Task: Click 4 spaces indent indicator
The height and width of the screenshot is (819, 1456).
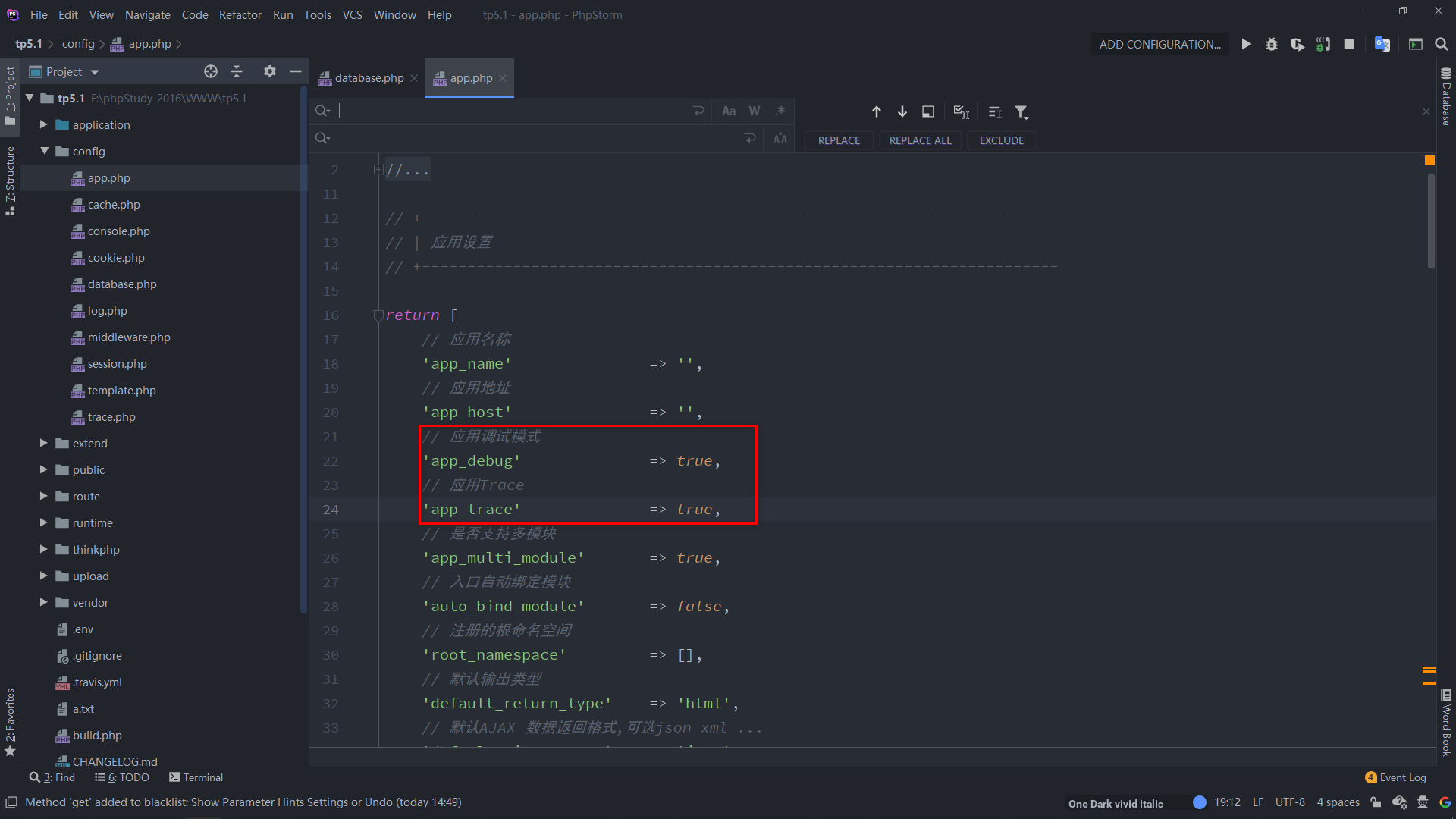Action: pyautogui.click(x=1338, y=802)
